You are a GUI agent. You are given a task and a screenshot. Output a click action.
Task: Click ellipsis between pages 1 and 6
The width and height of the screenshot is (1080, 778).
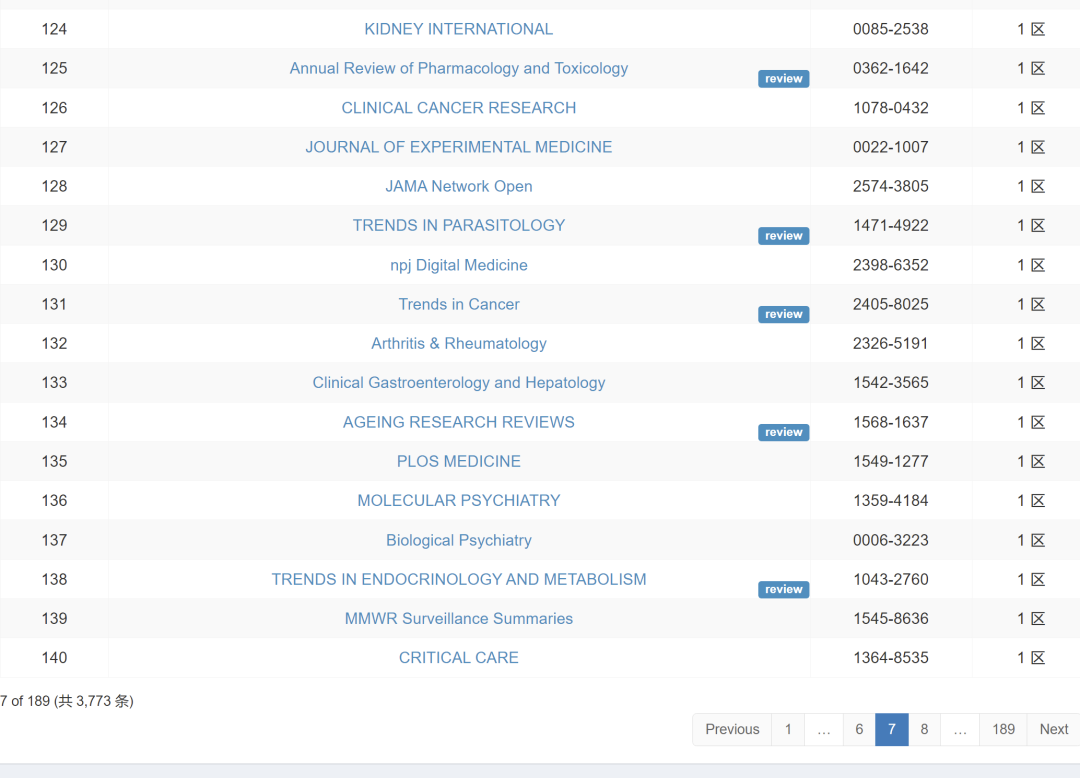point(824,729)
